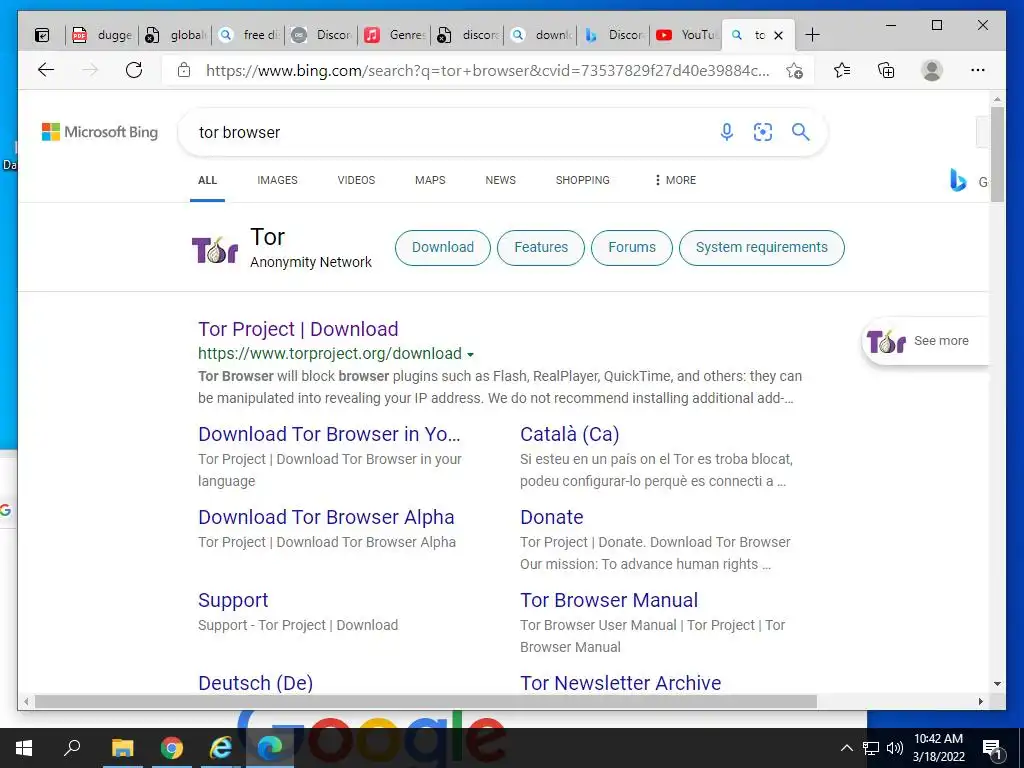The height and width of the screenshot is (768, 1024).
Task: Add this page to favorites star
Action: (794, 71)
